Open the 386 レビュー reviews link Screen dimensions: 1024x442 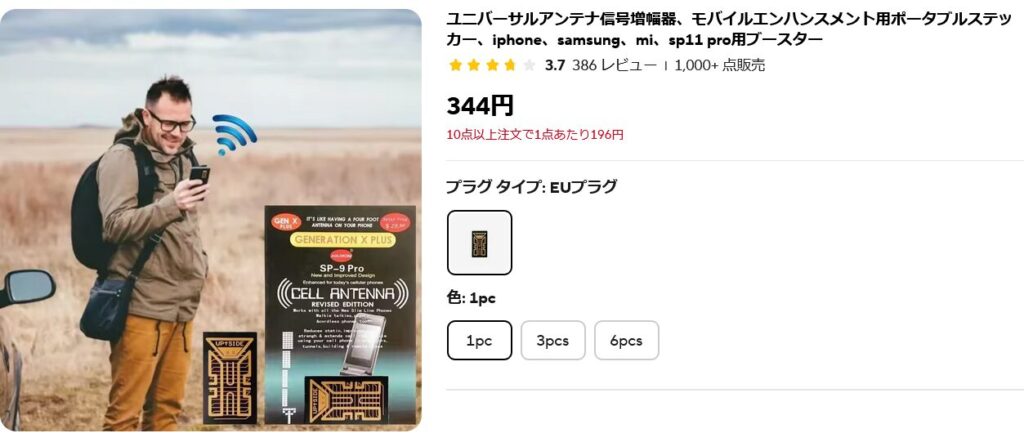614,65
